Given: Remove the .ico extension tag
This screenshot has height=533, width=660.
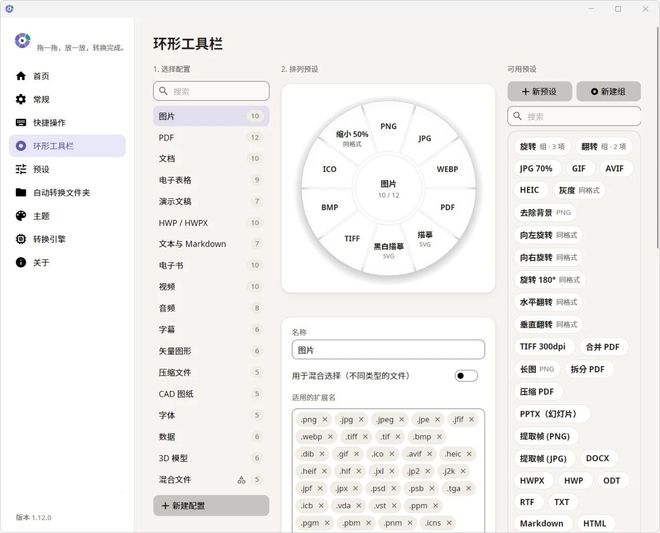Looking at the screenshot, I should point(392,454).
